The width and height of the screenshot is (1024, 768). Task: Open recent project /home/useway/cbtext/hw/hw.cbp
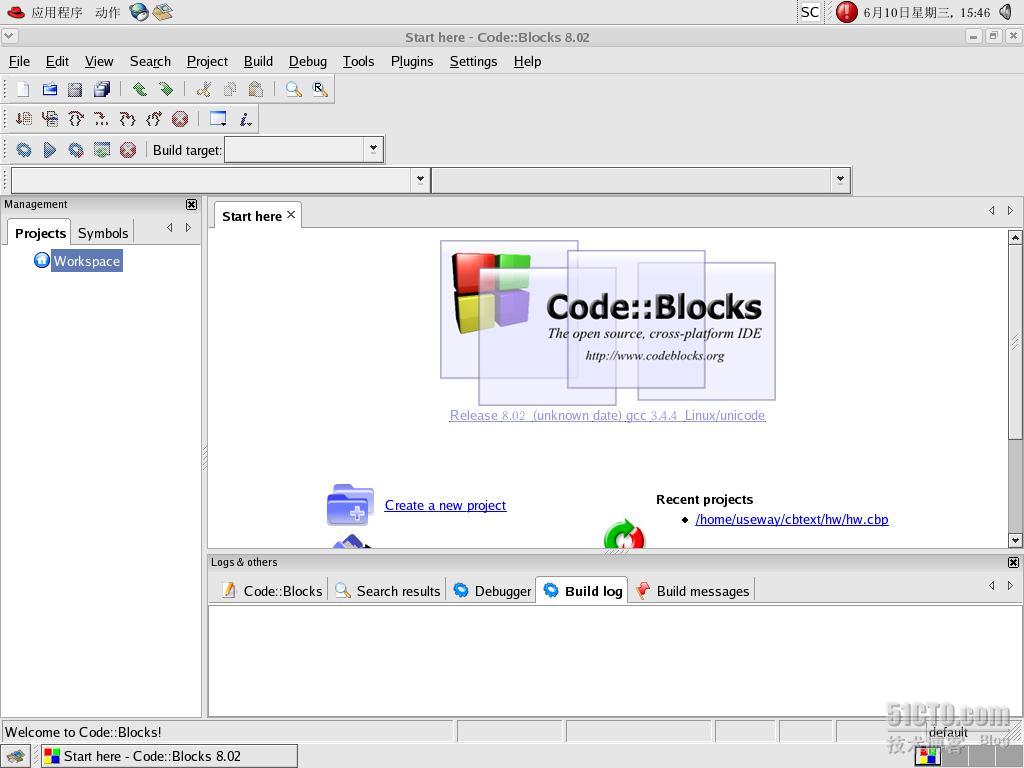[792, 519]
